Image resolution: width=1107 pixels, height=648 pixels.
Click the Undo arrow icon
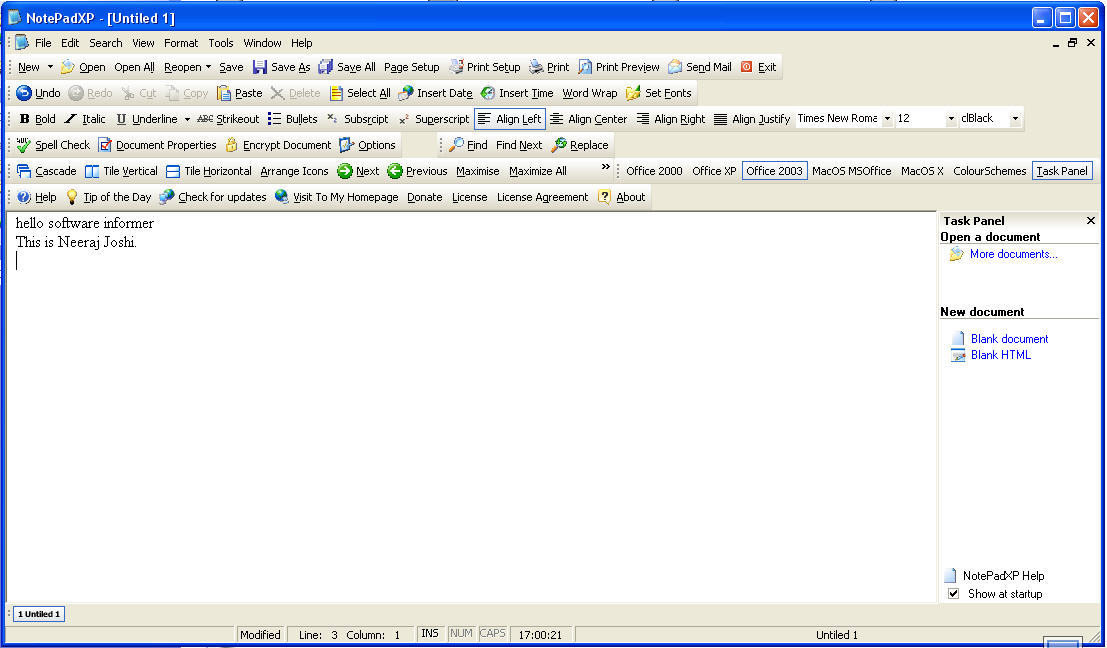pyautogui.click(x=24, y=93)
